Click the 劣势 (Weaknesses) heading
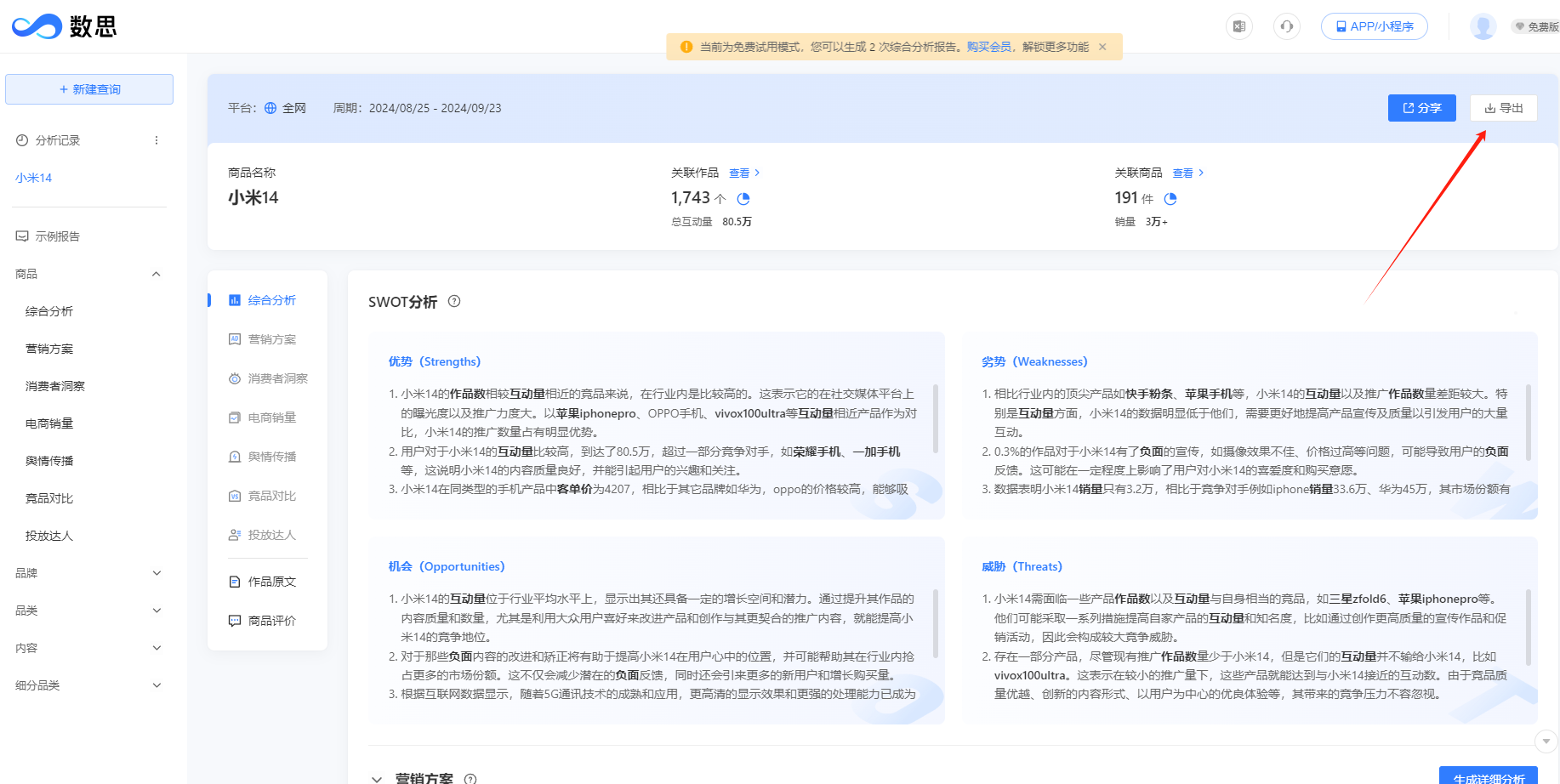Viewport: 1560px width, 784px height. click(x=1034, y=361)
